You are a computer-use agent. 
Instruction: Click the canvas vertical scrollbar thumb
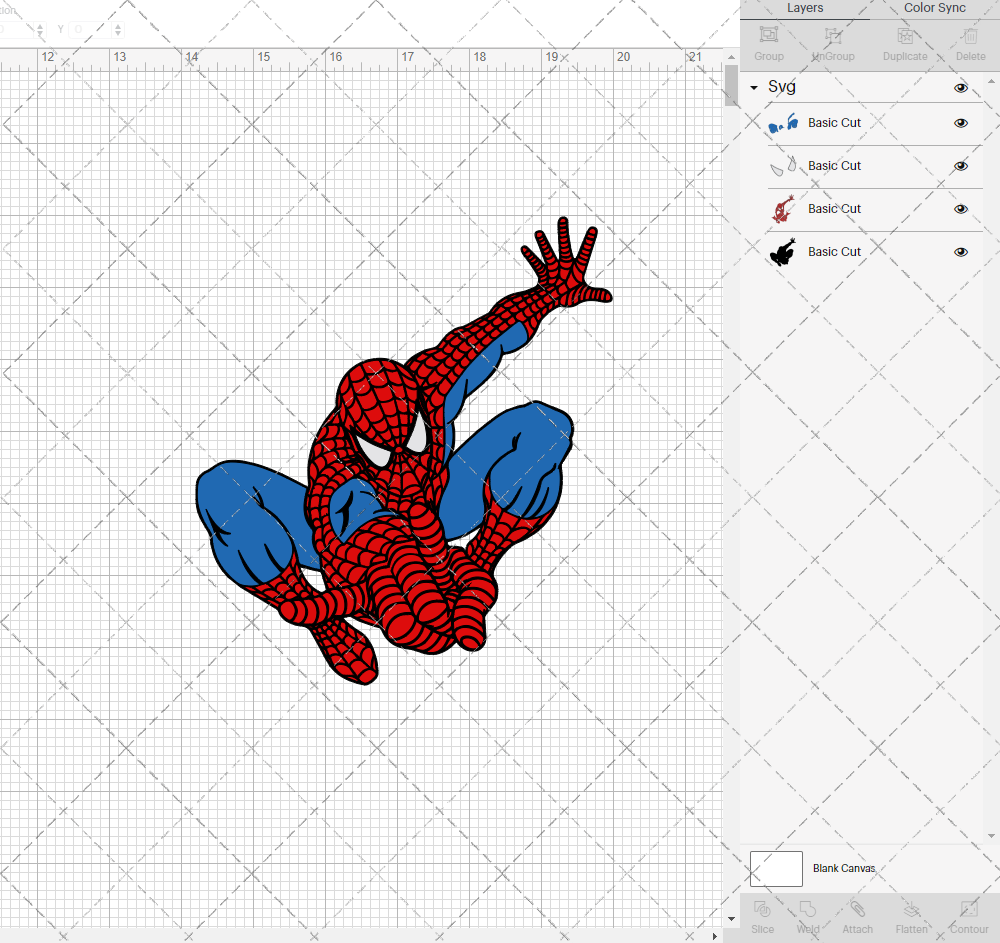pos(732,85)
